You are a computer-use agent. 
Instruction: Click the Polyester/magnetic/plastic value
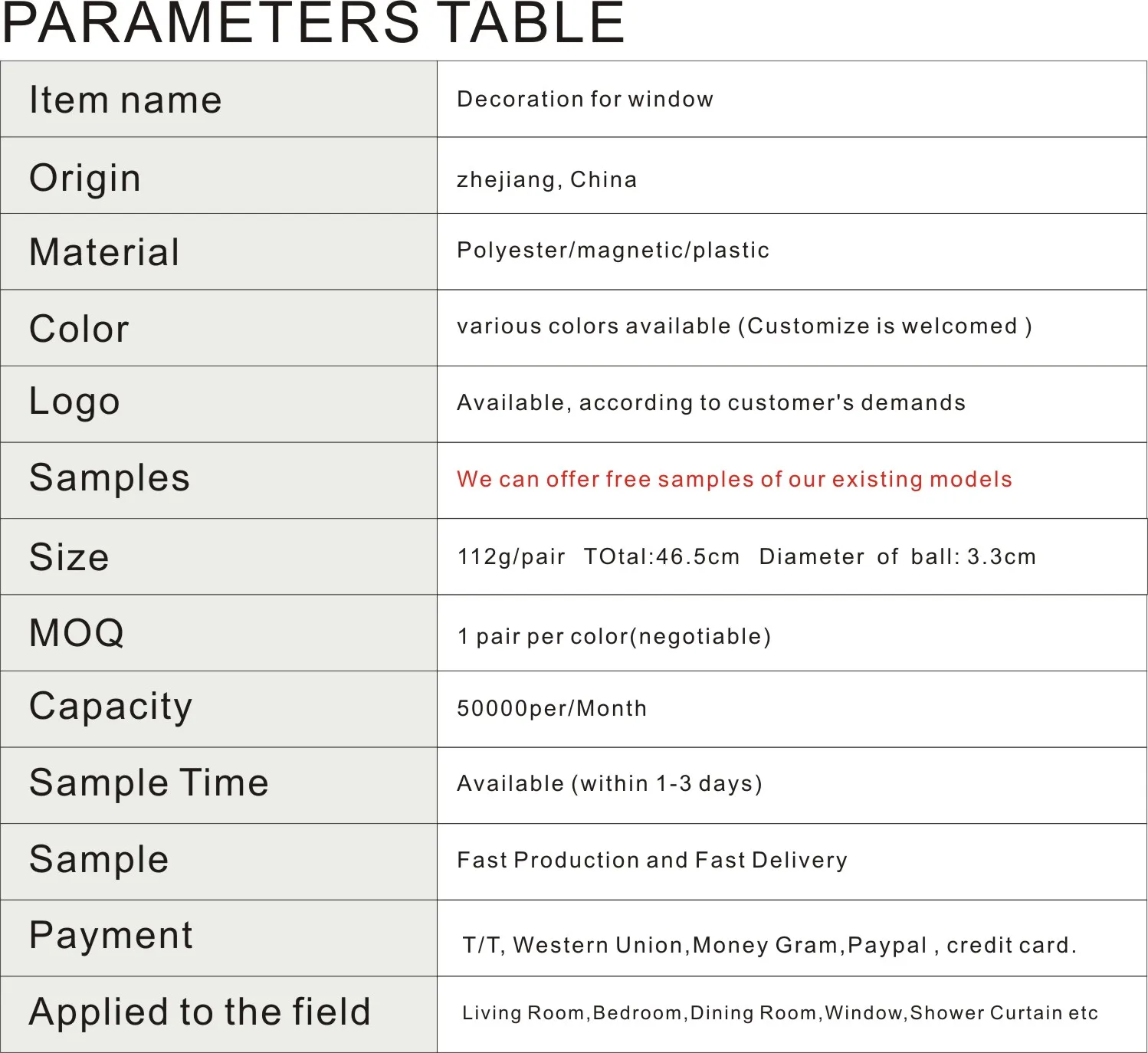(x=613, y=251)
